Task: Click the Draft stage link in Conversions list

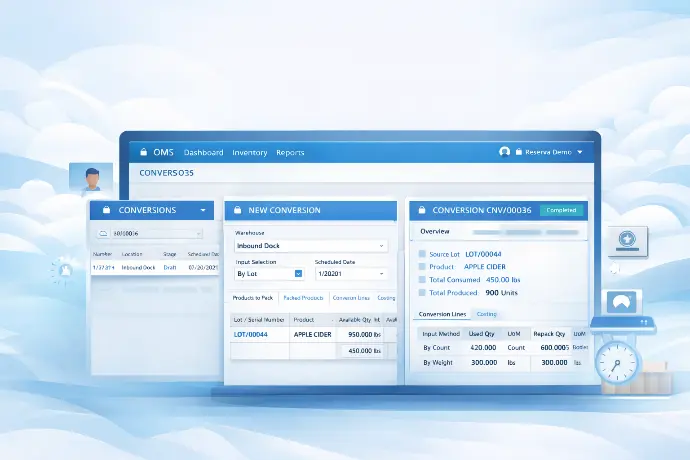Action: click(x=170, y=268)
